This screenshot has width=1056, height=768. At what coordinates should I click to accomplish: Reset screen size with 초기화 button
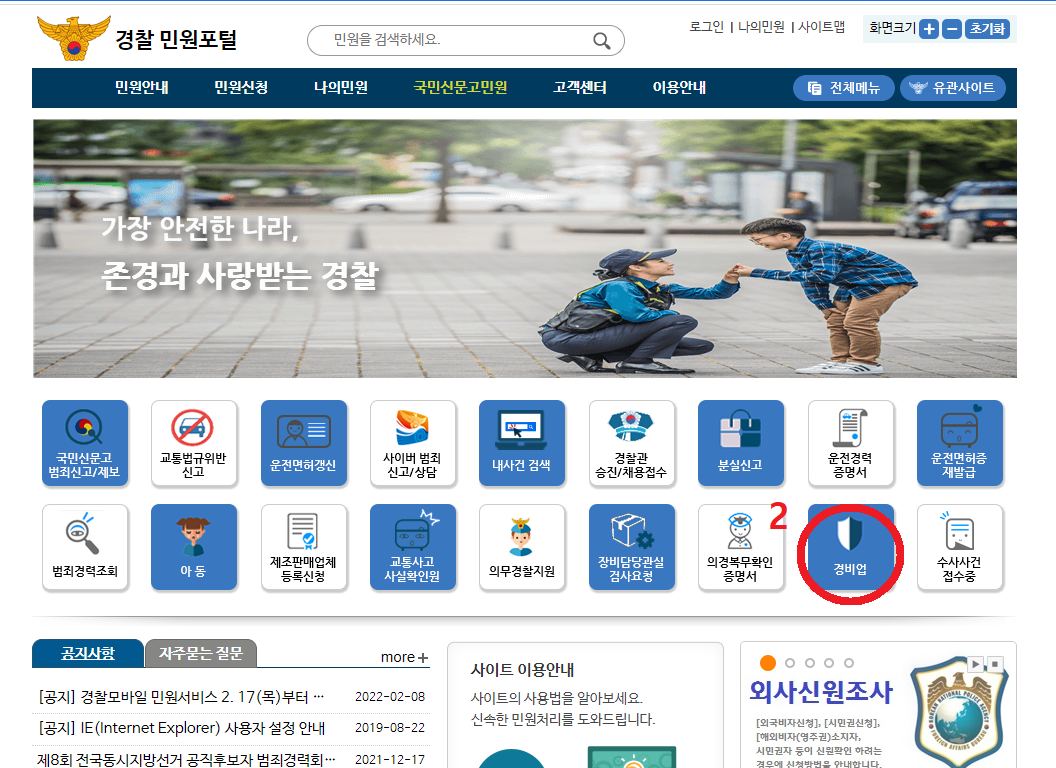point(987,29)
